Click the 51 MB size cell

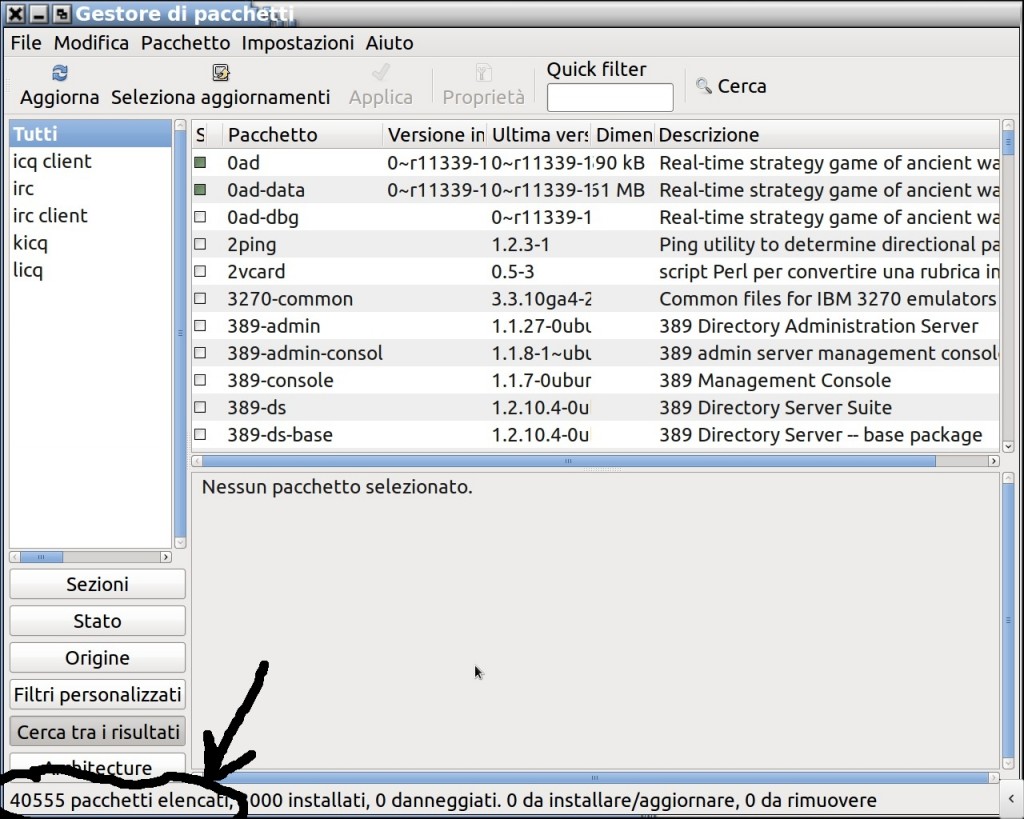tap(619, 190)
